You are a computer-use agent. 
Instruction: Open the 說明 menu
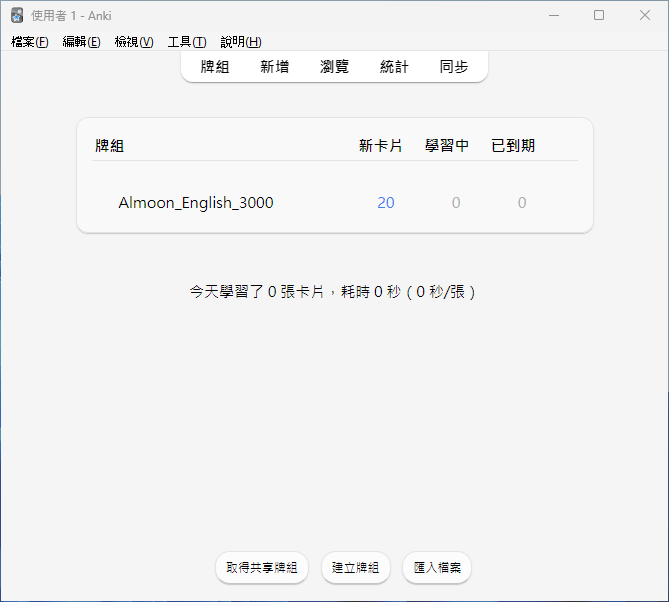coord(240,42)
